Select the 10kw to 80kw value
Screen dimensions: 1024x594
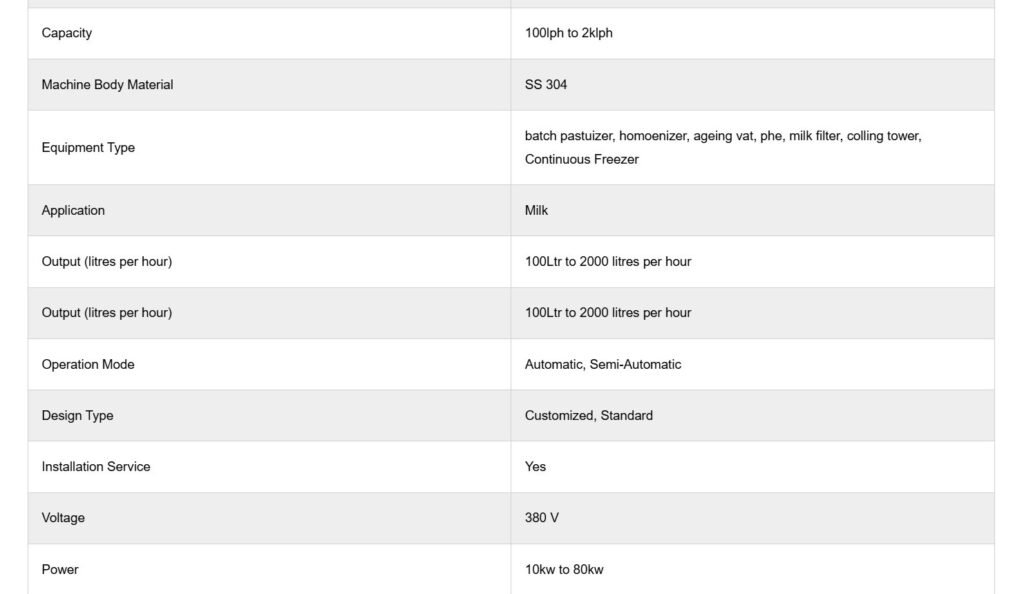pos(564,570)
